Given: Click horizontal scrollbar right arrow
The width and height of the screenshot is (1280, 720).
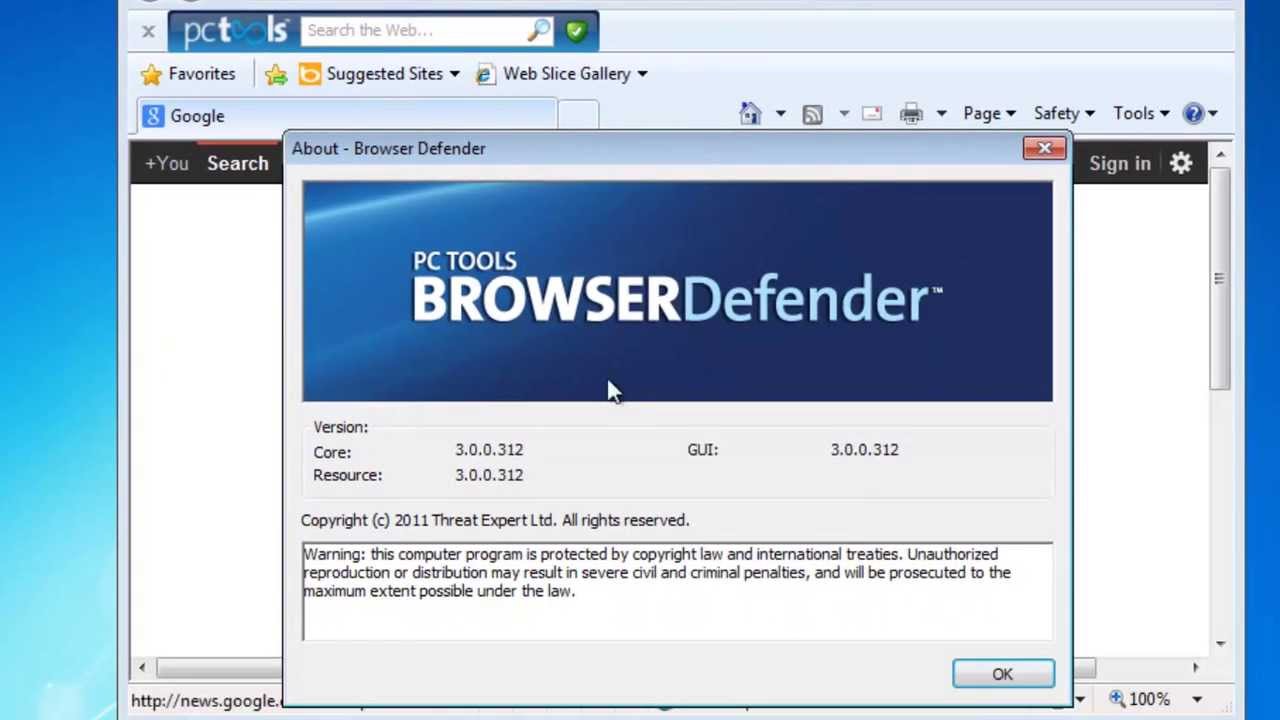Looking at the screenshot, I should pyautogui.click(x=1195, y=668).
